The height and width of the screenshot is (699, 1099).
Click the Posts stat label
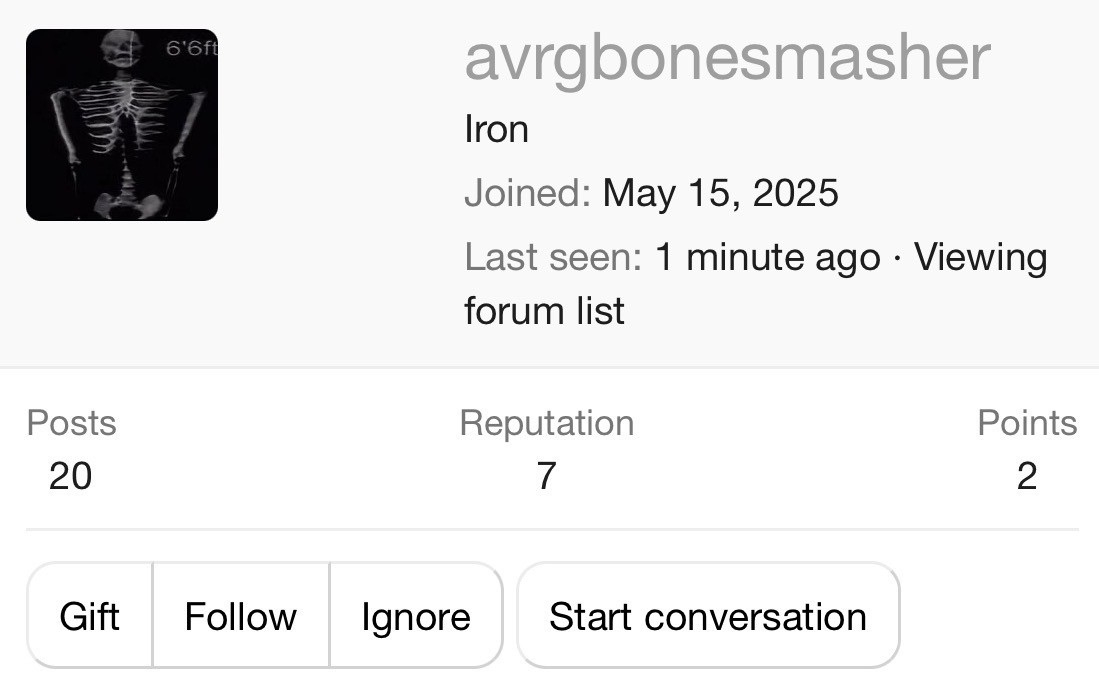71,423
